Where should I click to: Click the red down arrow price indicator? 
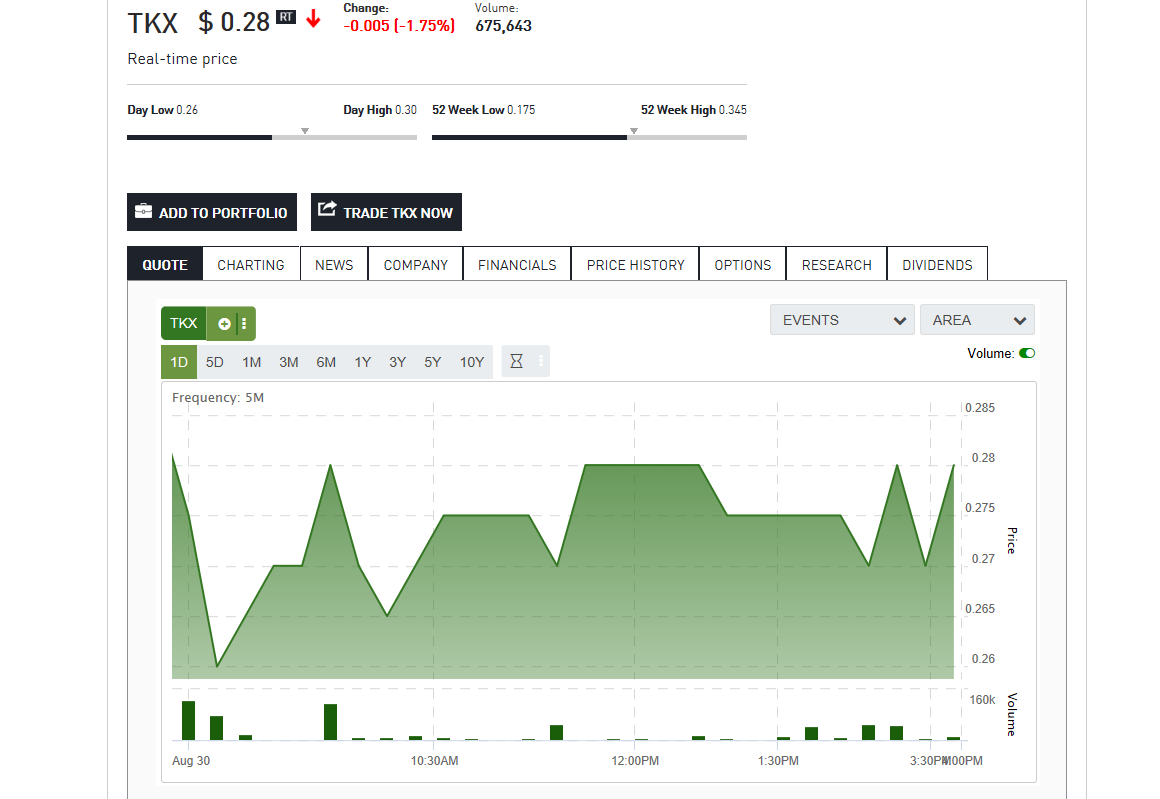click(313, 19)
